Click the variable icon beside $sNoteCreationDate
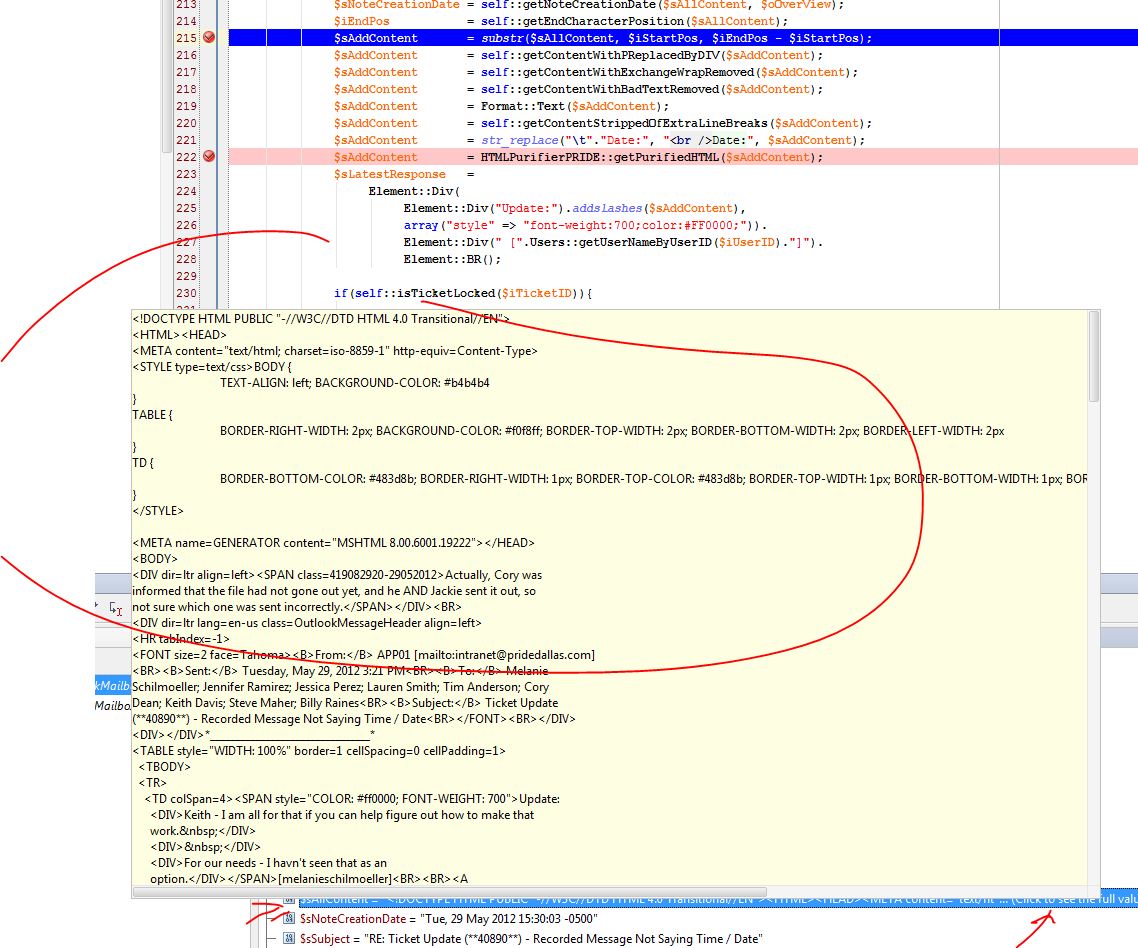Viewport: 1138px width, 948px height. point(289,919)
